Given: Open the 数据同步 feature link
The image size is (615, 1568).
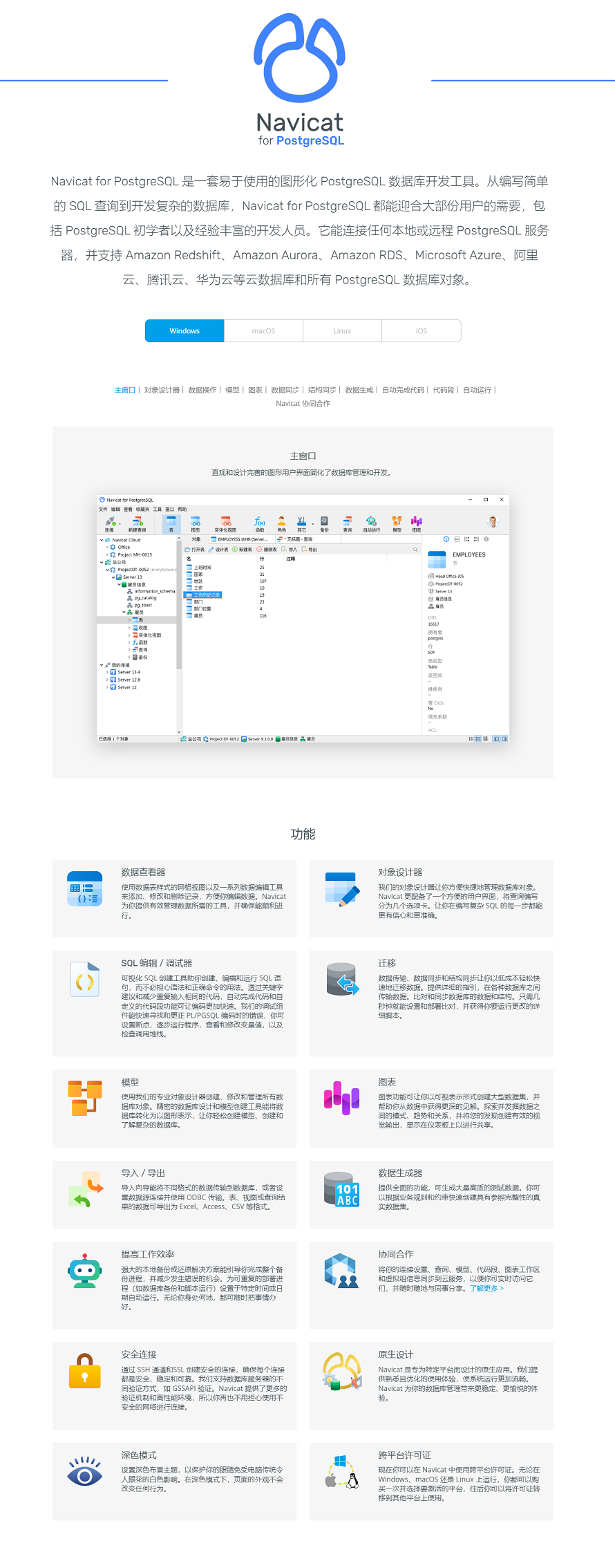Looking at the screenshot, I should [285, 390].
